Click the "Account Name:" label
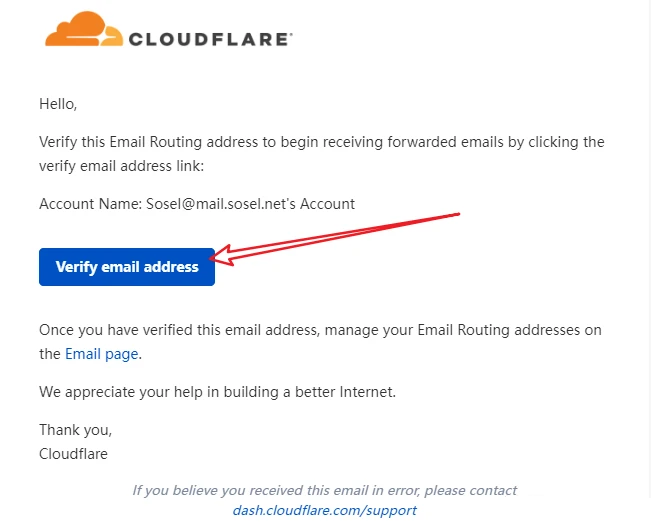The image size is (651, 522). tap(91, 204)
